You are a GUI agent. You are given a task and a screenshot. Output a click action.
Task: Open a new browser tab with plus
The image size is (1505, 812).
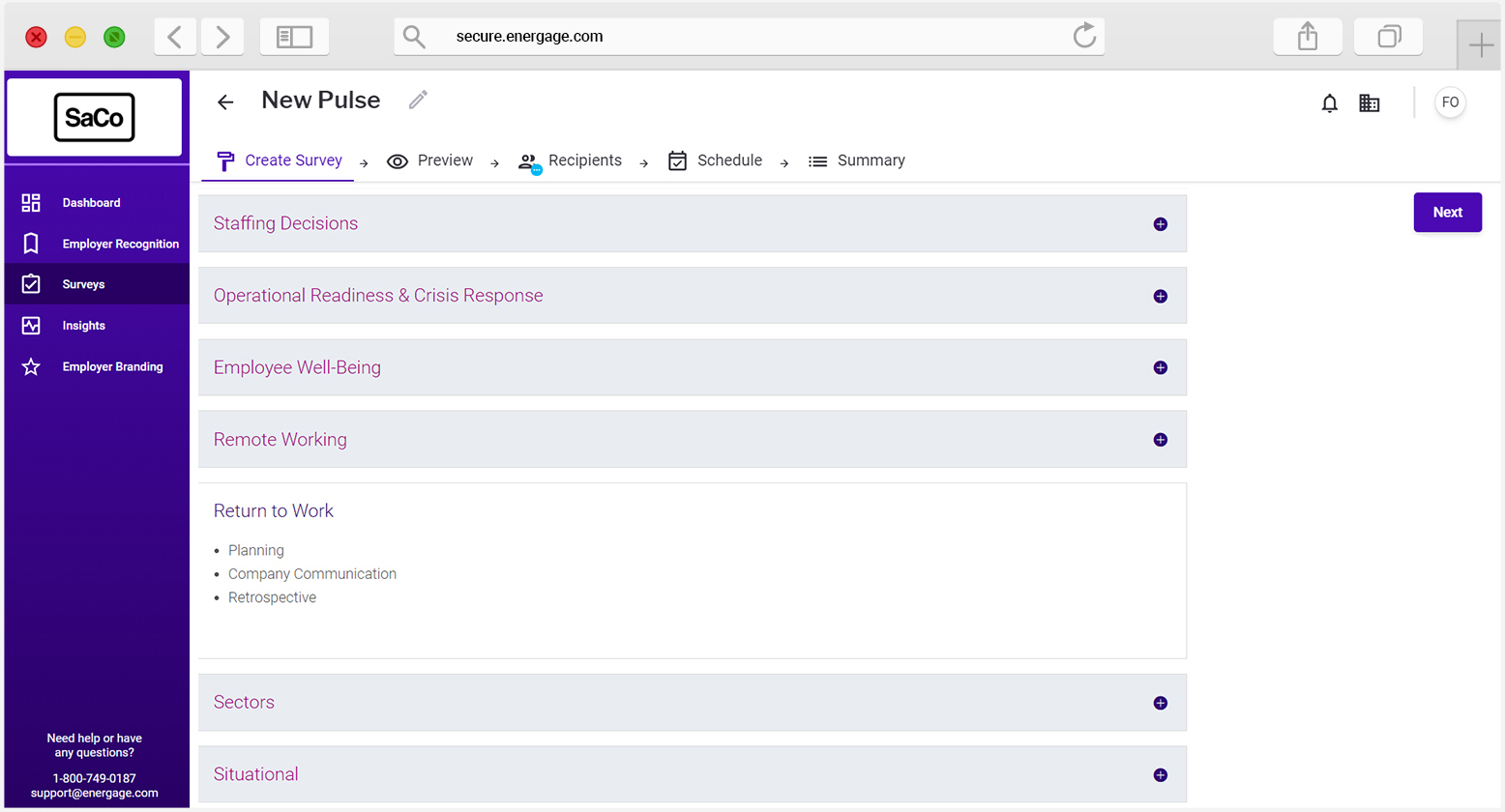(x=1481, y=44)
